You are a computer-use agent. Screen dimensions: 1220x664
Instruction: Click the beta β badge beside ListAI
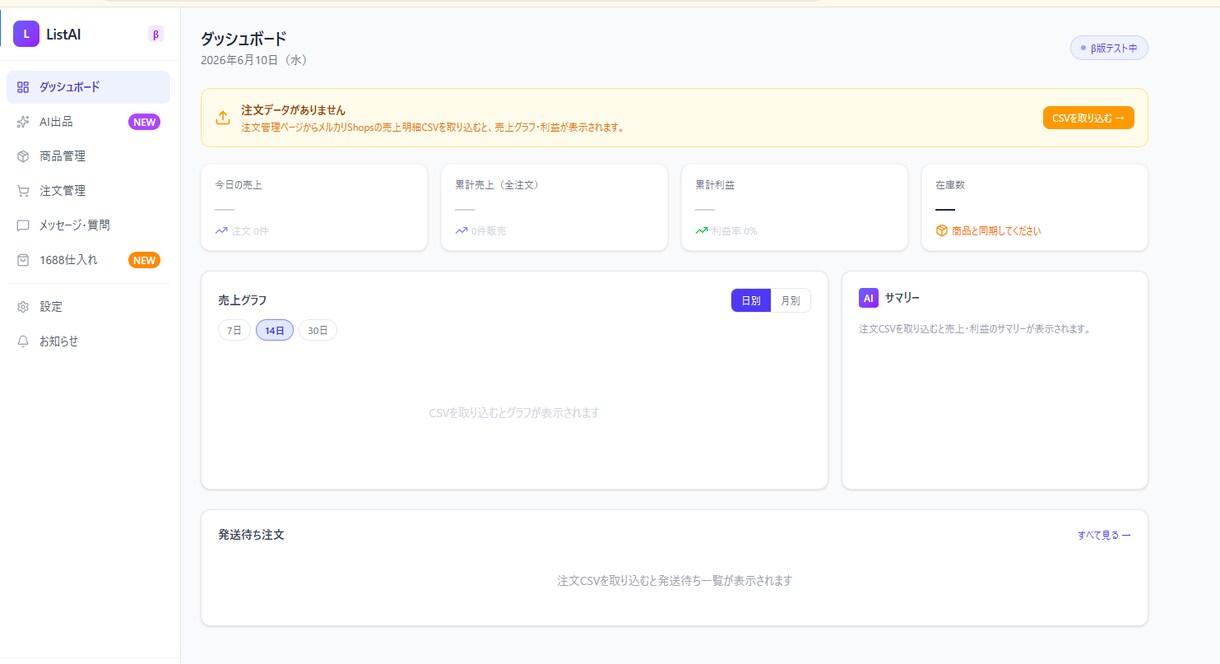point(155,34)
